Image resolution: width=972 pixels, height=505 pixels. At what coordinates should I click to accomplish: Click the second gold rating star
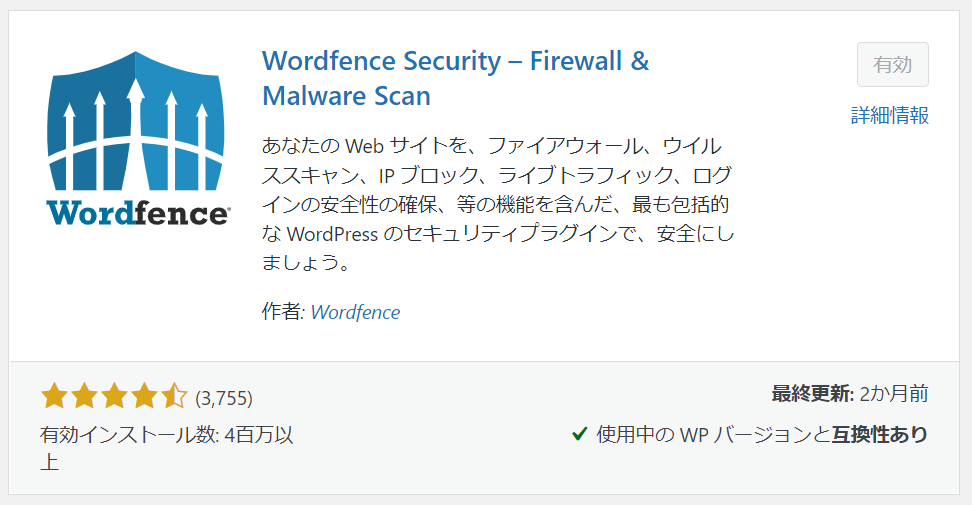tap(84, 397)
